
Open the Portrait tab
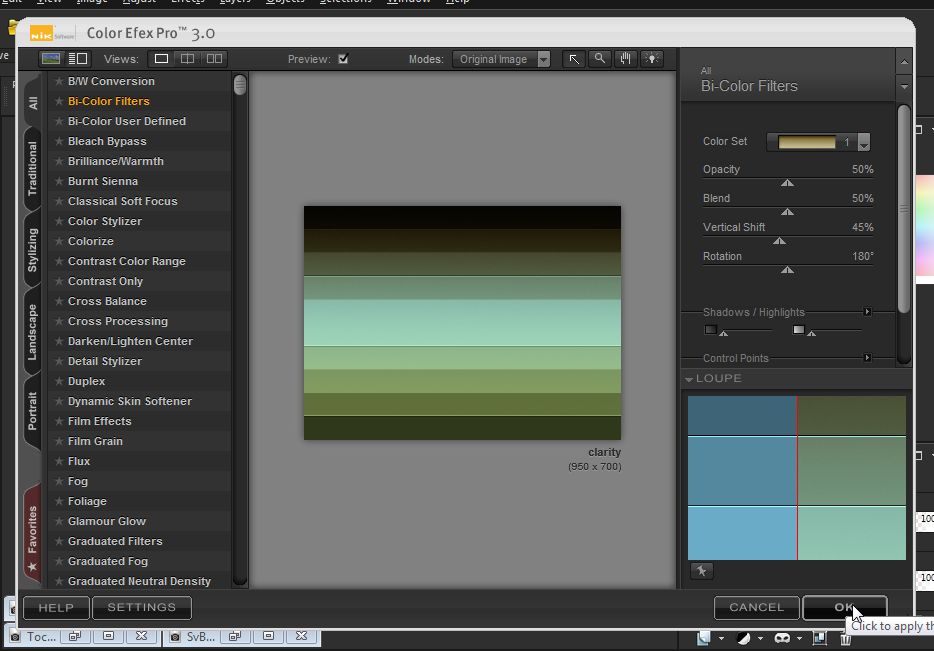(x=32, y=410)
